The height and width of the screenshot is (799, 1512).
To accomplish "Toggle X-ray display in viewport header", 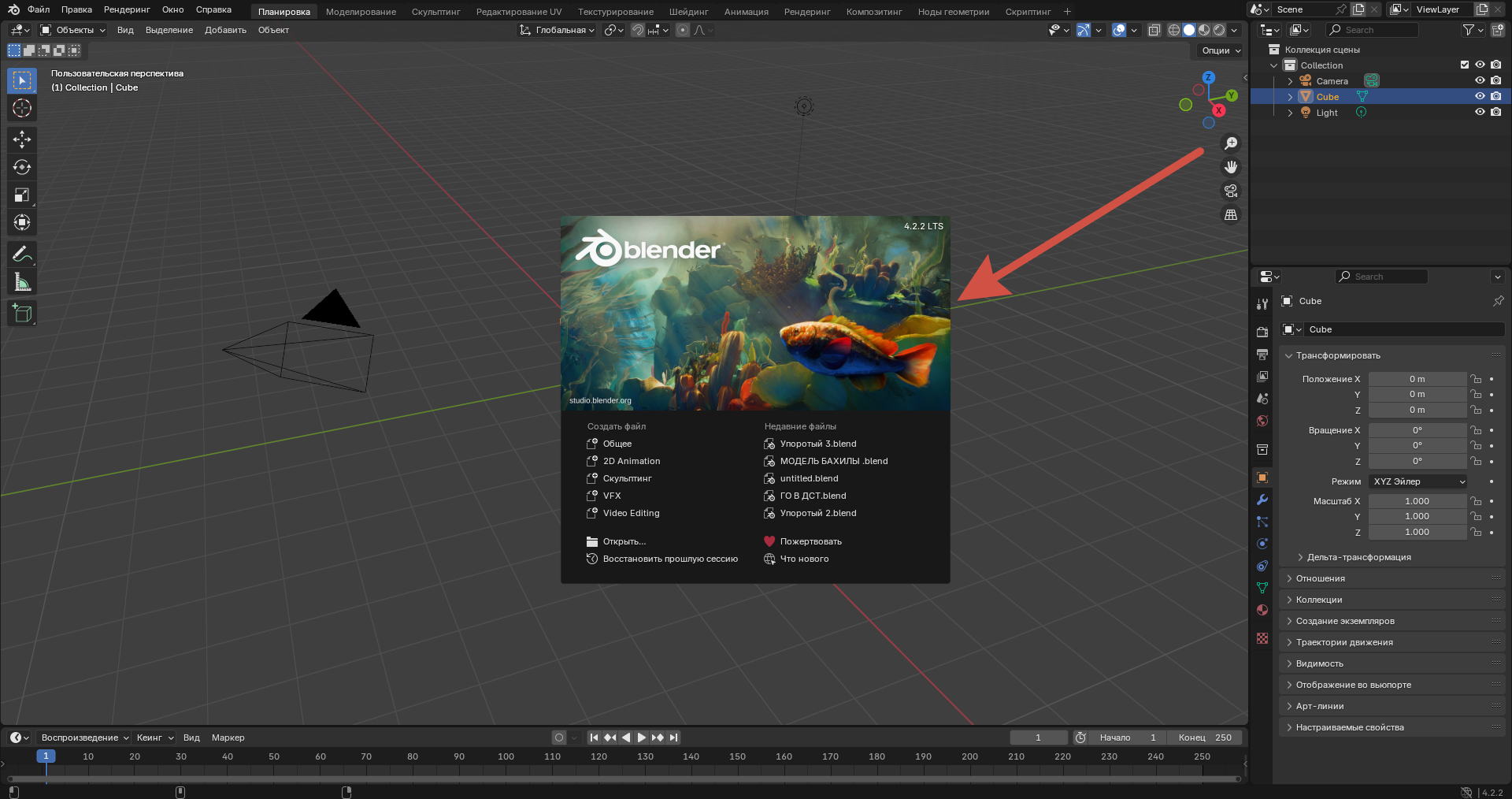I will (1154, 30).
